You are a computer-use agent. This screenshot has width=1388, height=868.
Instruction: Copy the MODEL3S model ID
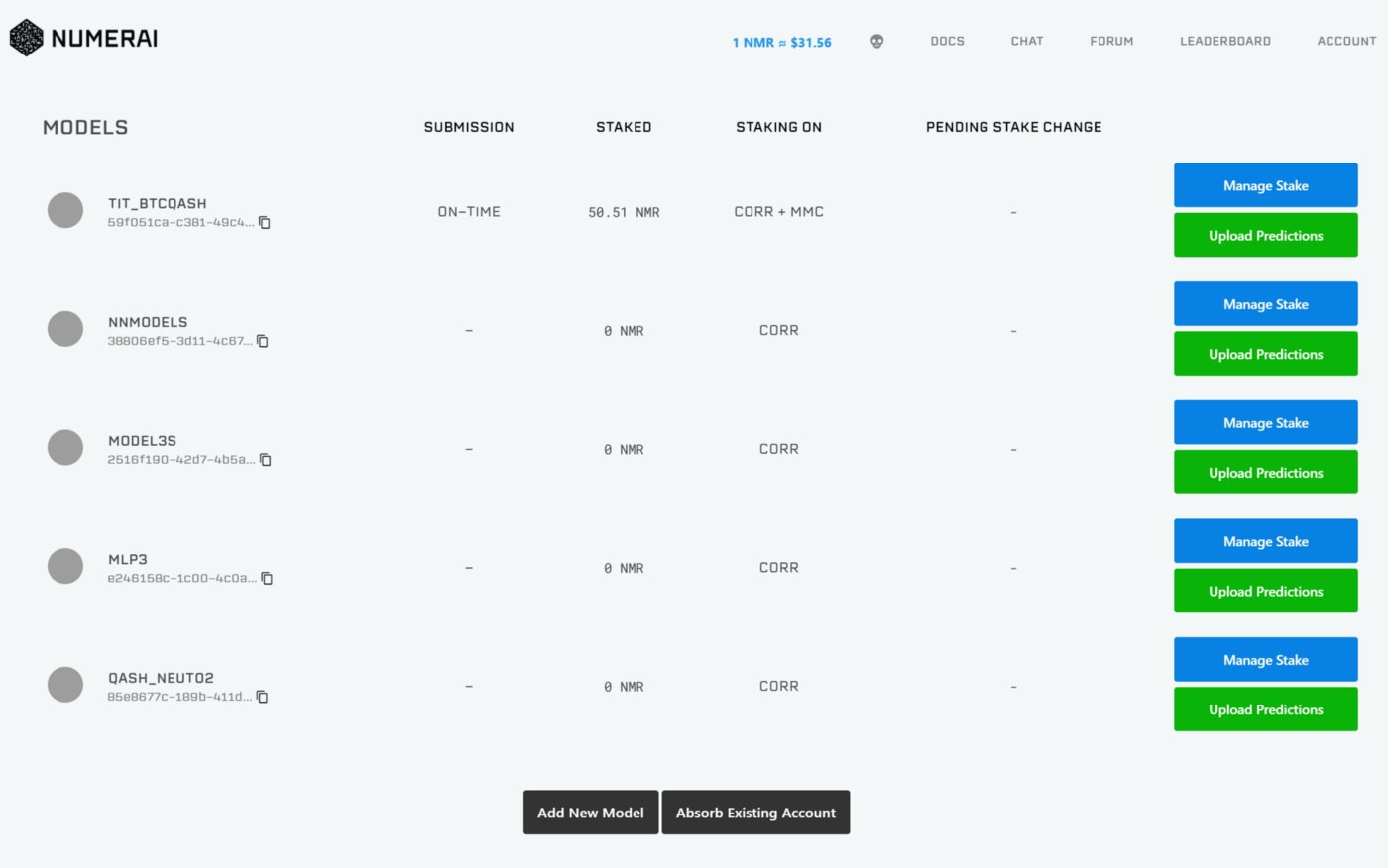(265, 460)
